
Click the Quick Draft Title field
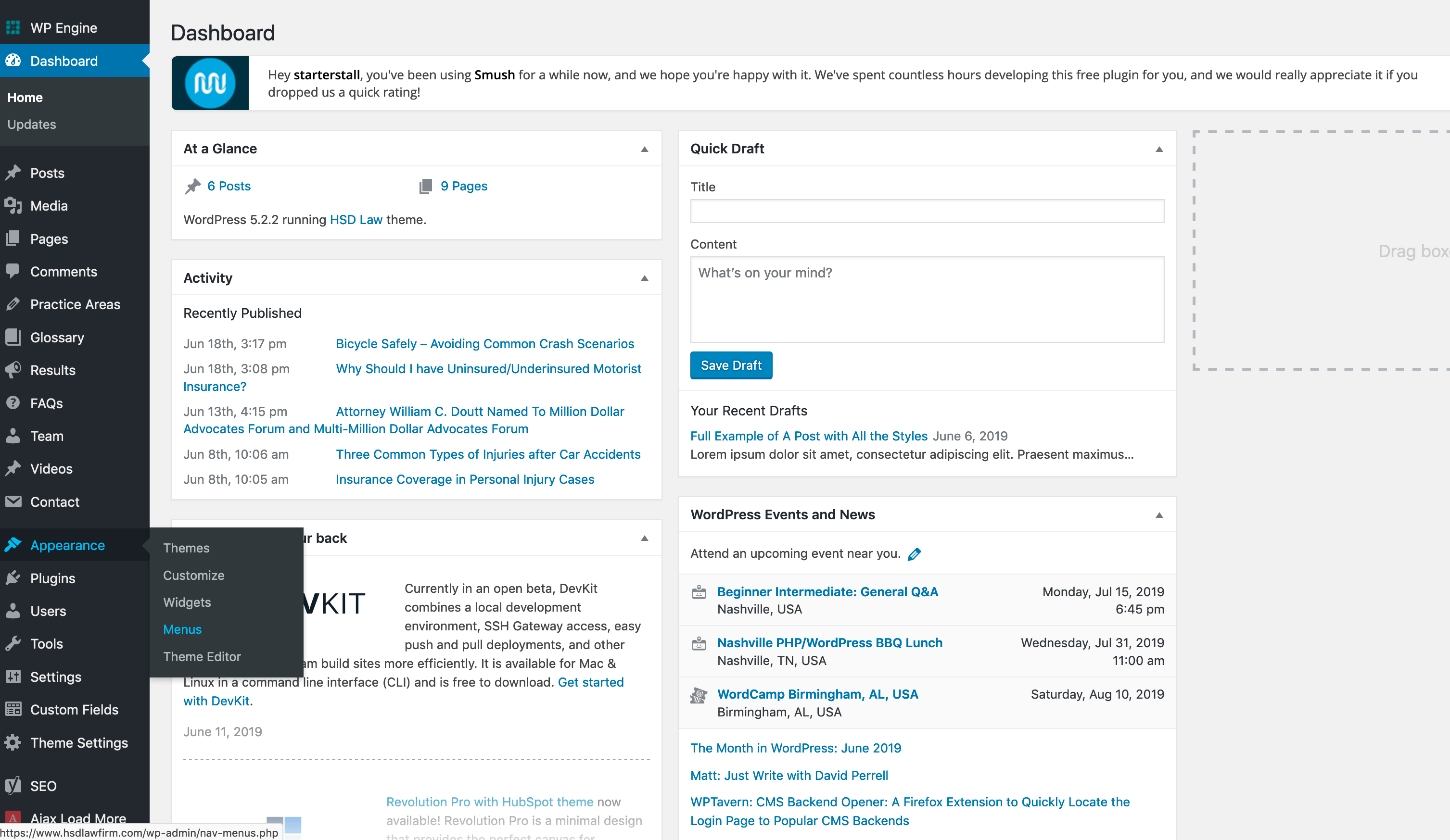click(927, 211)
